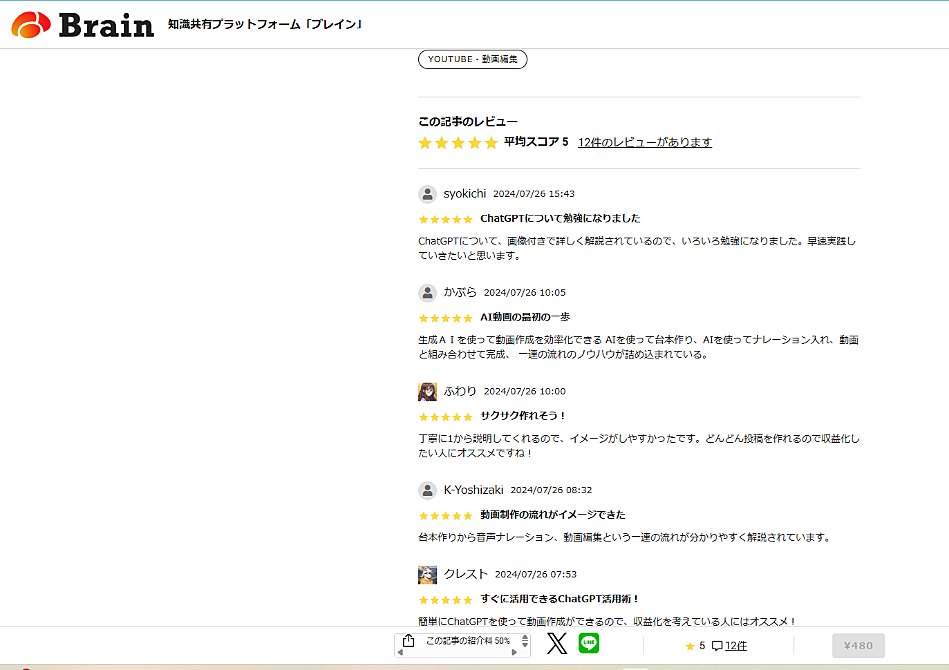This screenshot has height=670, width=949.
Task: Click the この記事の紹介料 50% box
Action: point(462,645)
